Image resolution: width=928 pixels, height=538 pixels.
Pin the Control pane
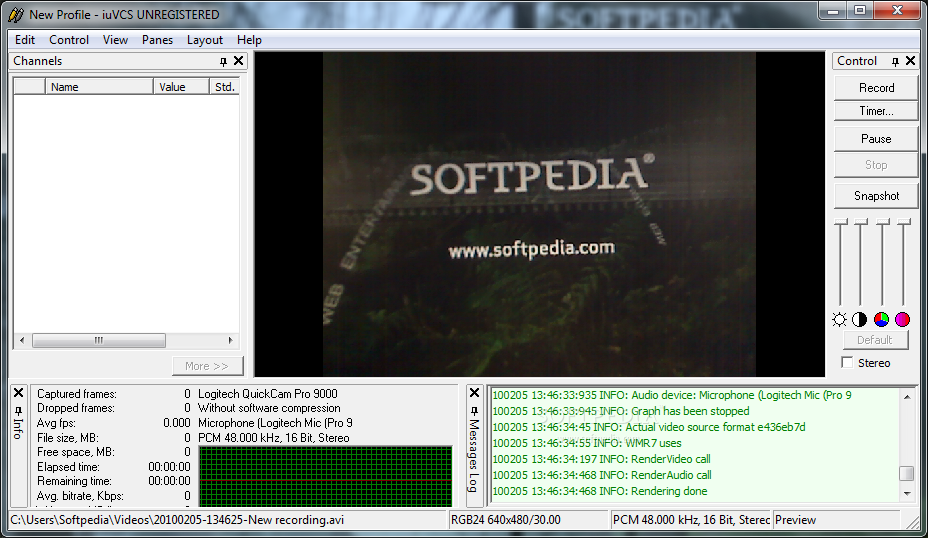point(895,61)
